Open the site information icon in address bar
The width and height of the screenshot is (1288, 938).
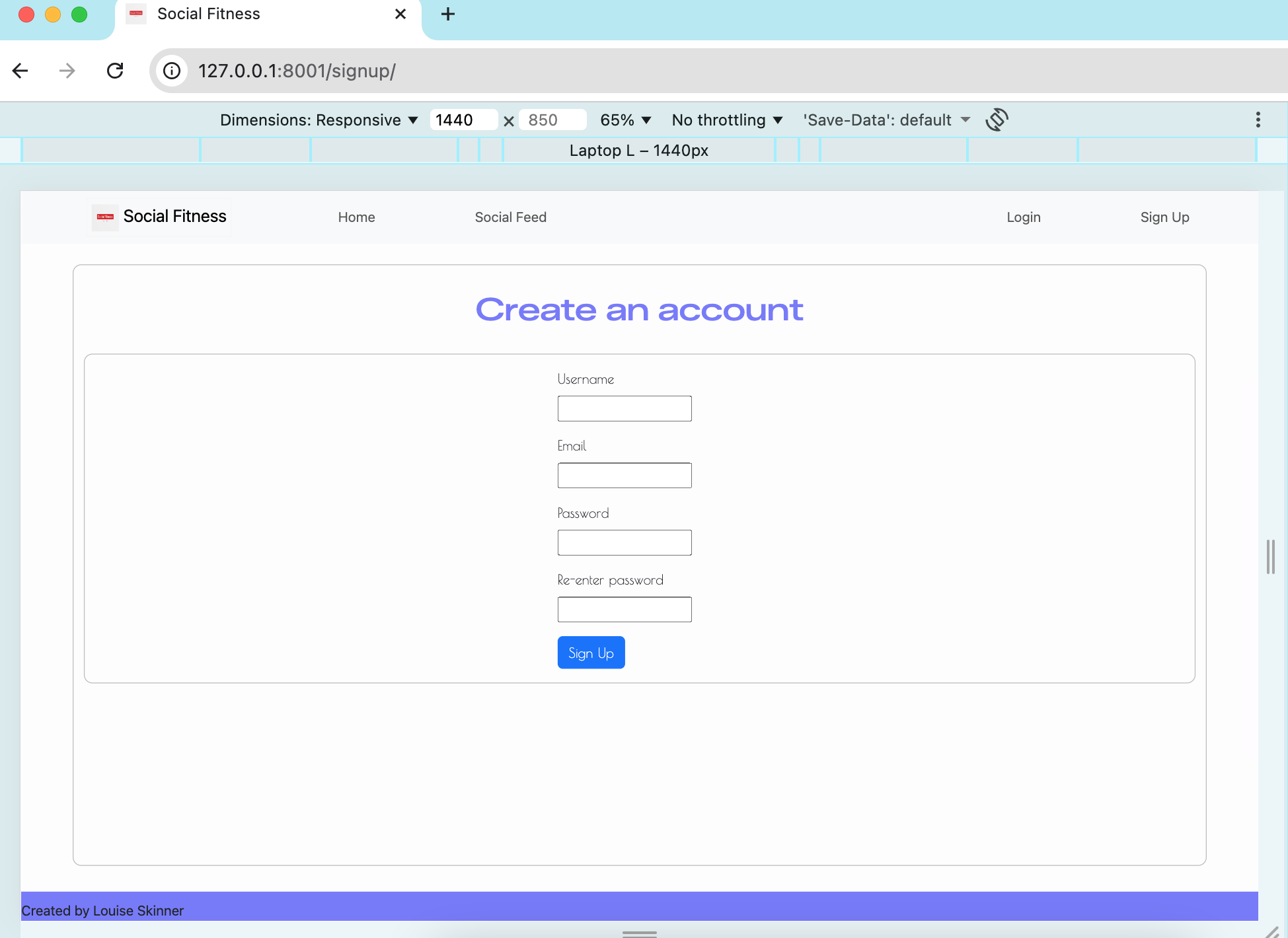(x=172, y=71)
